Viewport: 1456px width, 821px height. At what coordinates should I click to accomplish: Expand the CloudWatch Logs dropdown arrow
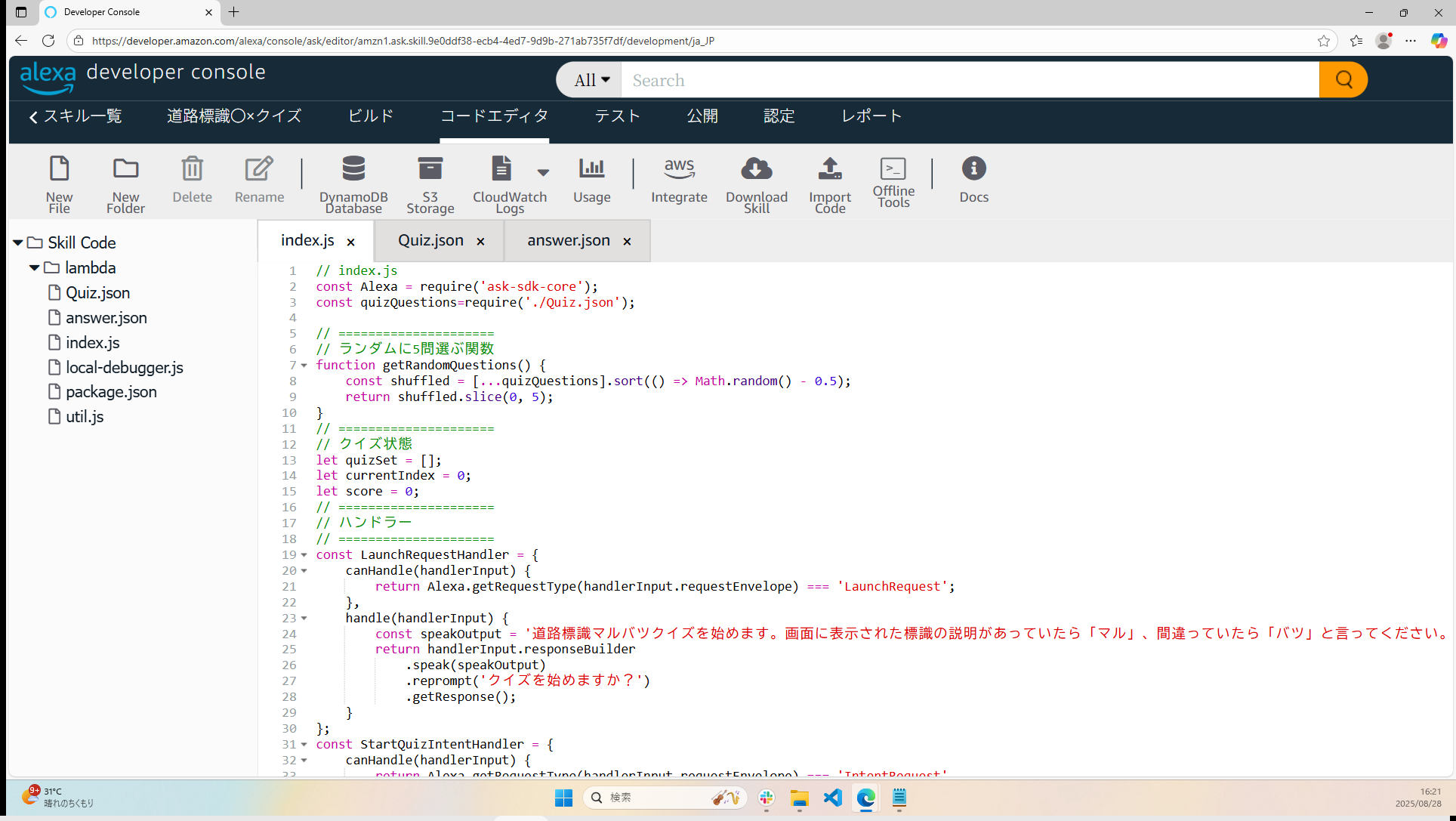[543, 172]
